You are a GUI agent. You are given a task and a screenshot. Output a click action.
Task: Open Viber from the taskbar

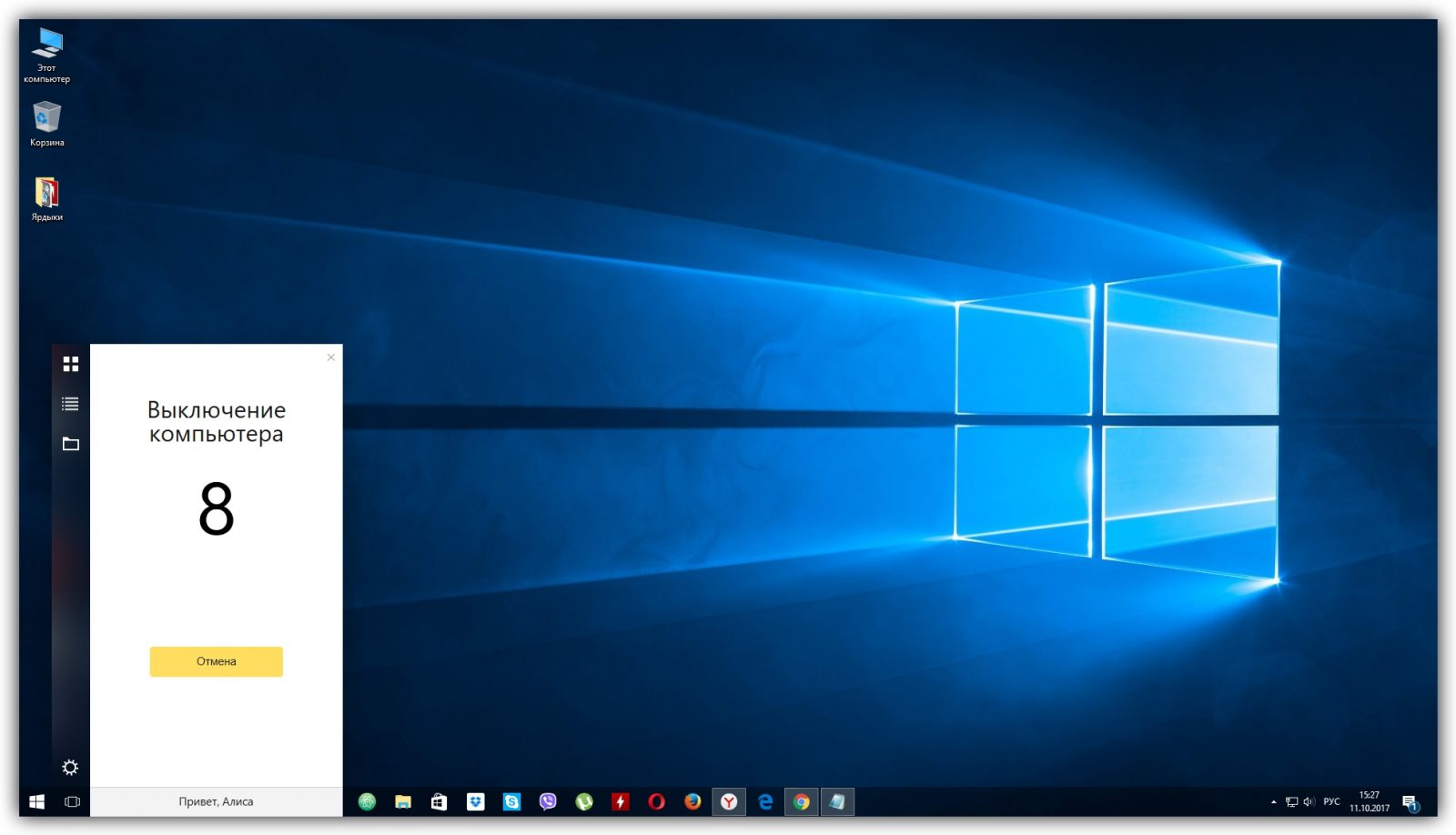(x=548, y=801)
